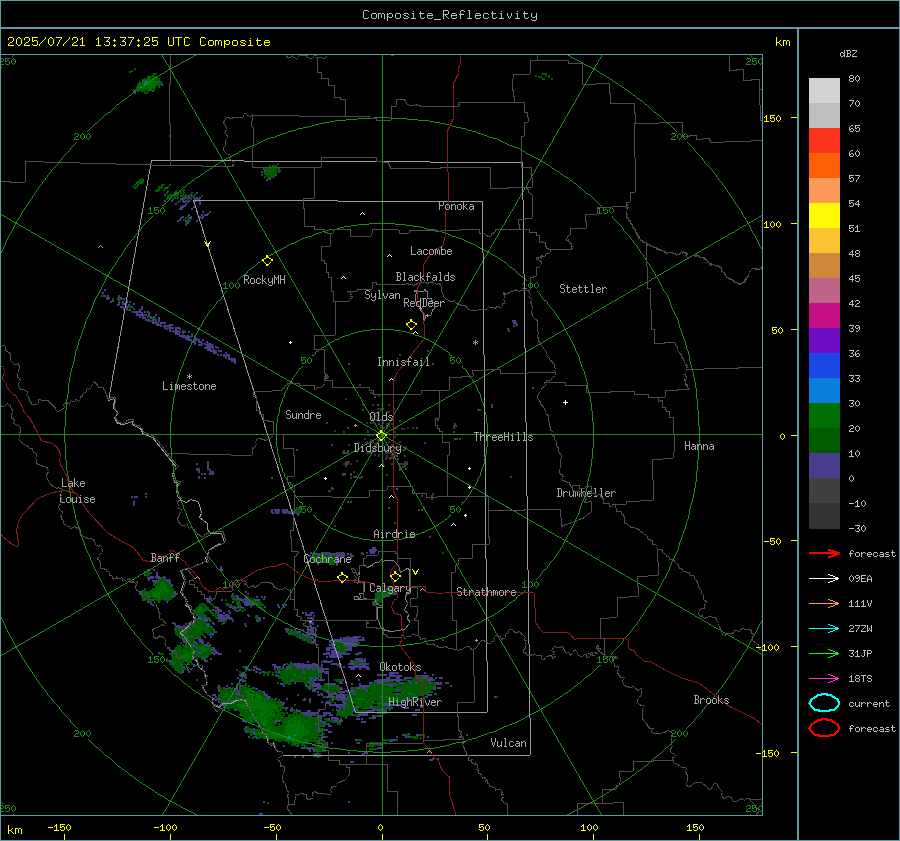Click the orange 111V arrow legend
Image resolution: width=900 pixels, height=841 pixels.
[824, 603]
